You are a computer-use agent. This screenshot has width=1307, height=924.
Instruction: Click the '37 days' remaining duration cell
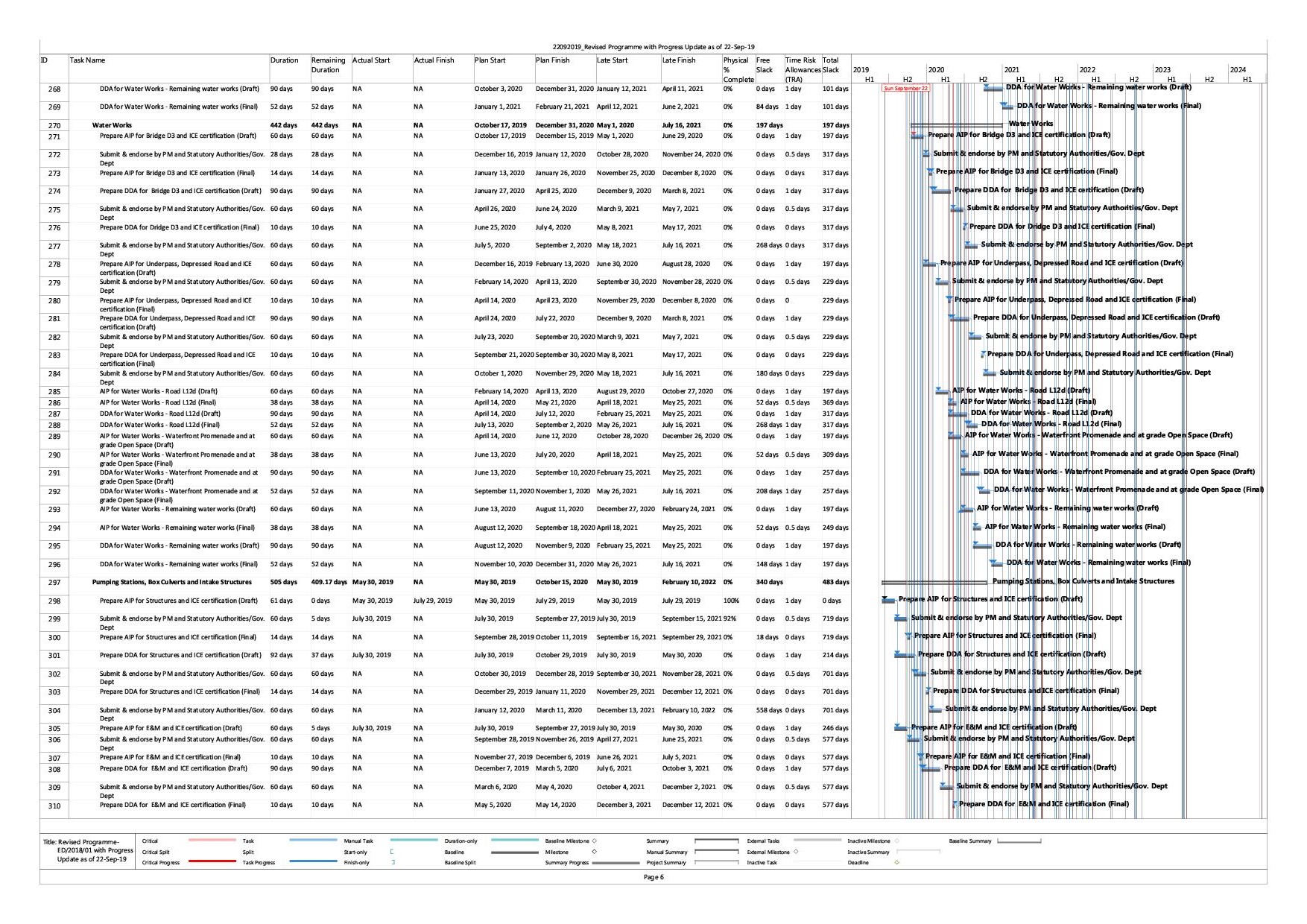point(323,655)
